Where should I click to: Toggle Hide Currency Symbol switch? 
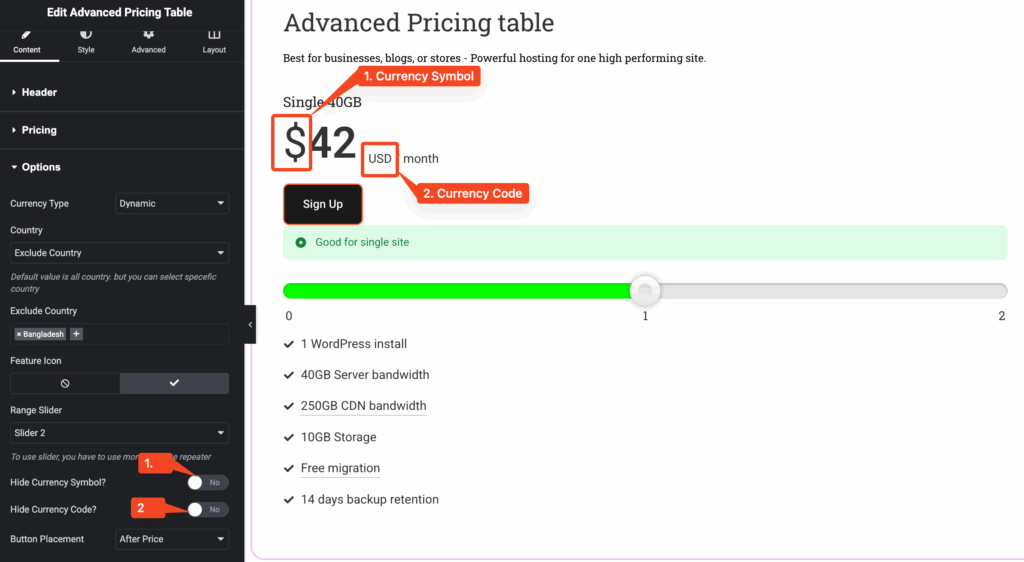206,482
